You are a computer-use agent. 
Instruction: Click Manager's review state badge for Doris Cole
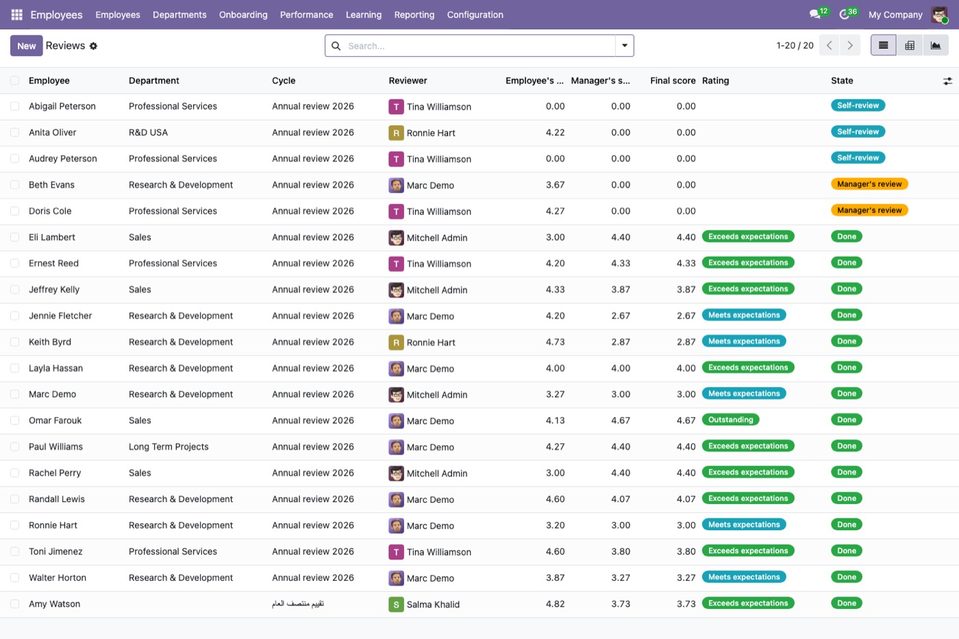coord(869,210)
